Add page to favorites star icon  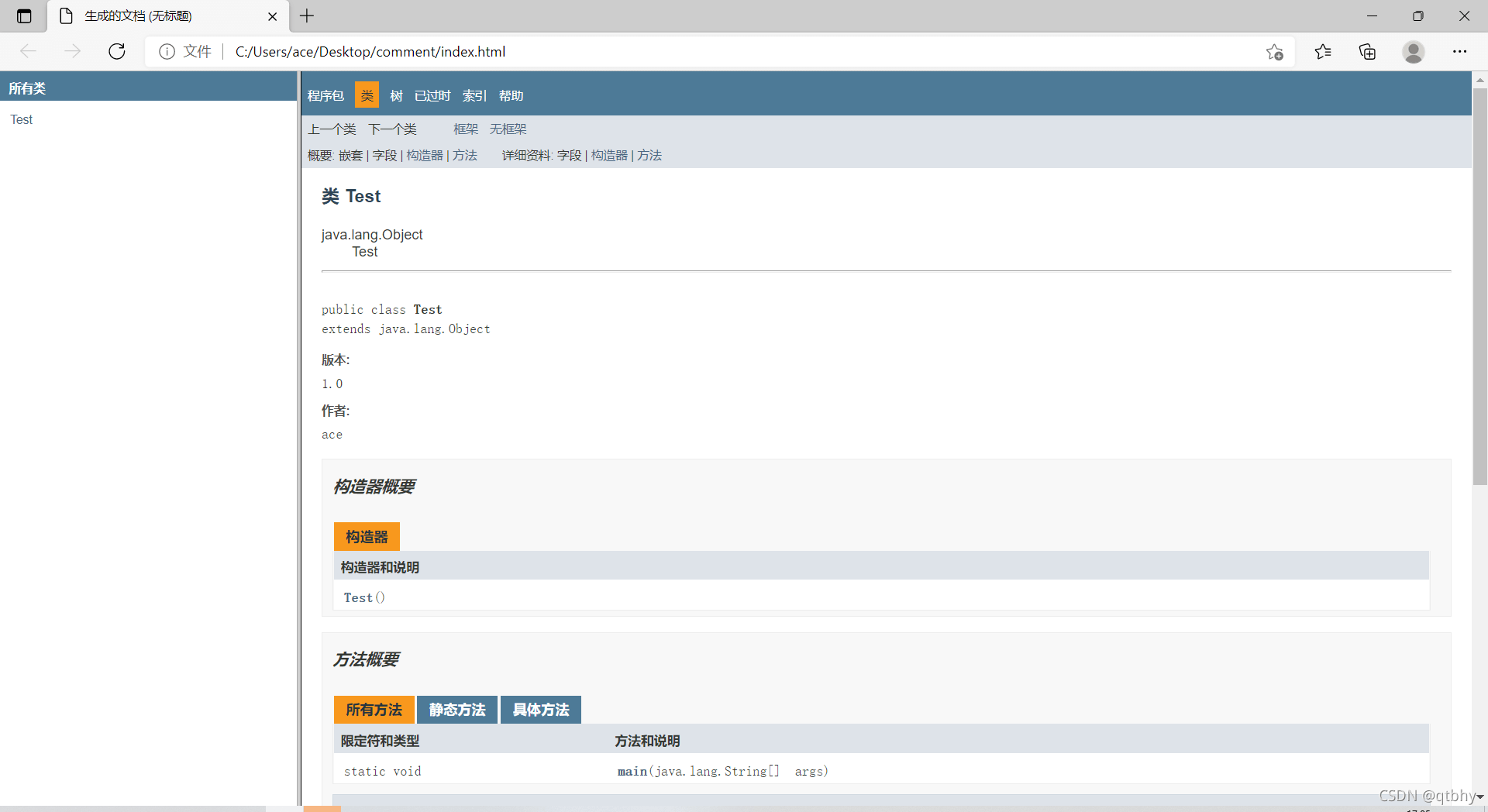(x=1275, y=52)
